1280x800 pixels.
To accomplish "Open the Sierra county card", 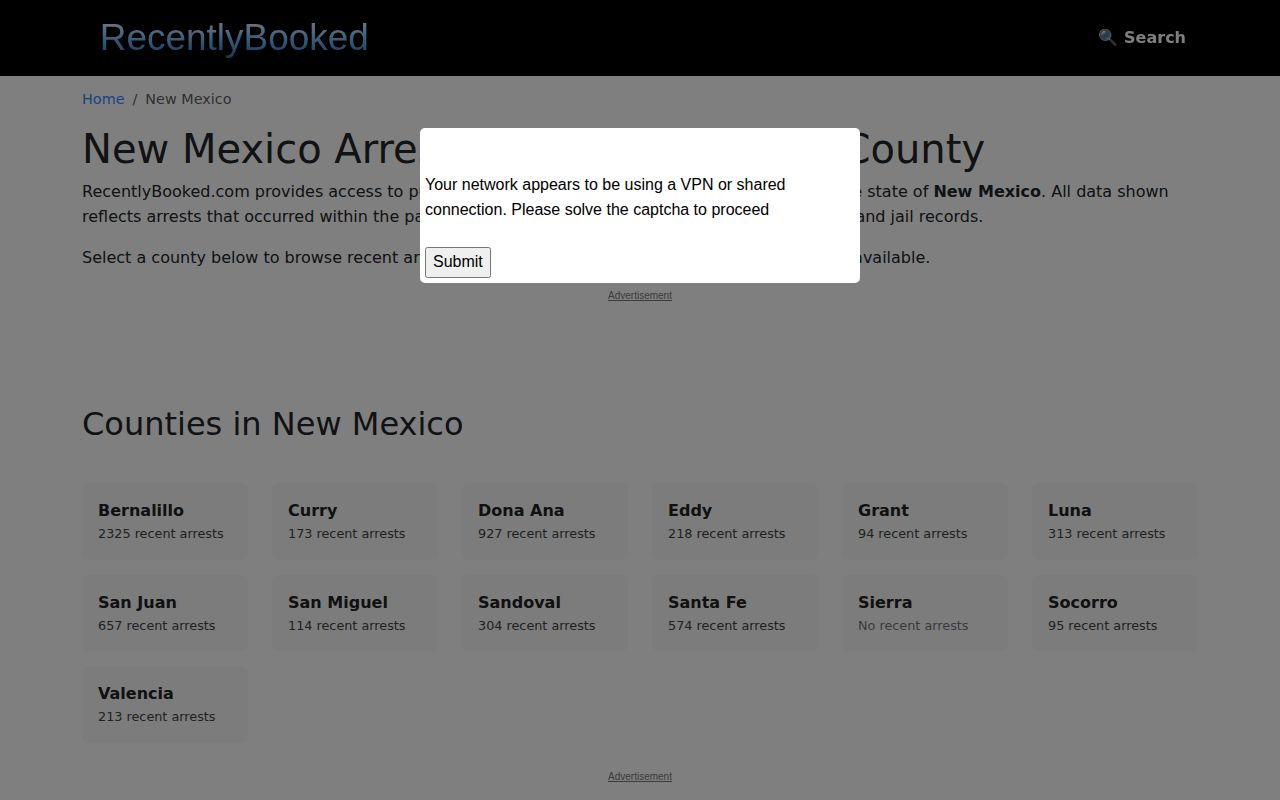I will (x=925, y=613).
